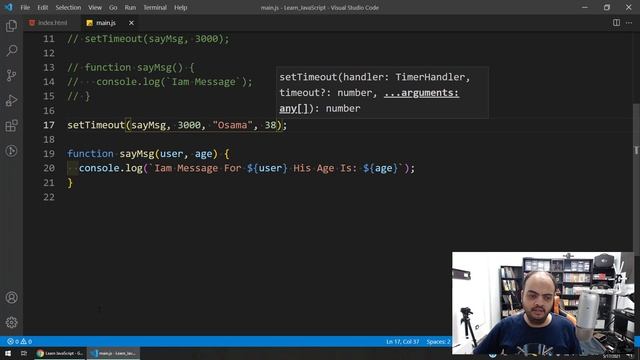Click line number 19 in the gutter
This screenshot has height=360, width=640.
[49, 154]
